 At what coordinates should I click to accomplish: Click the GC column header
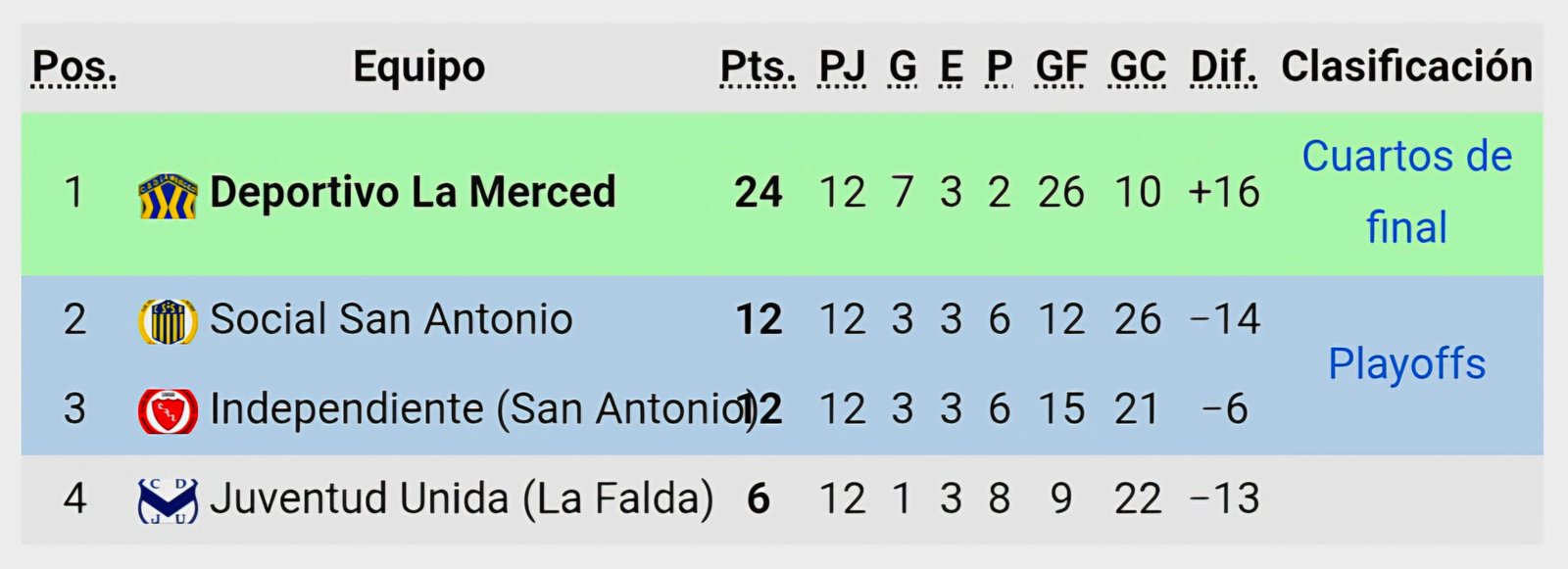point(1138,68)
